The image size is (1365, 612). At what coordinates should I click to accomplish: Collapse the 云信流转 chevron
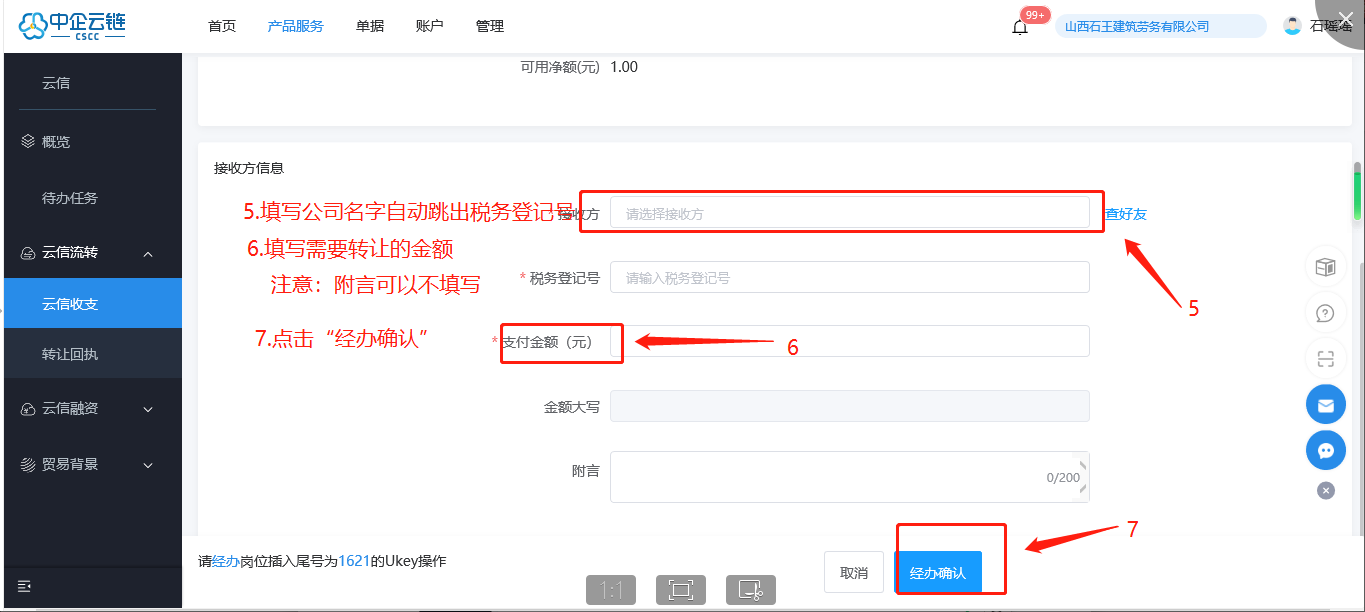pyautogui.click(x=148, y=254)
